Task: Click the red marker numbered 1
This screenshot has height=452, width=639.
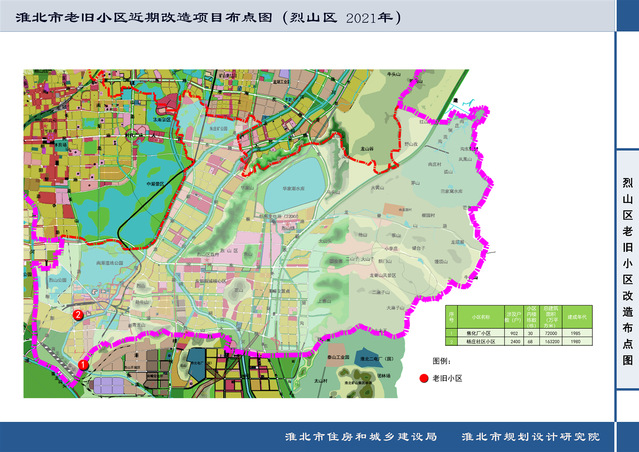Action: [x=83, y=366]
